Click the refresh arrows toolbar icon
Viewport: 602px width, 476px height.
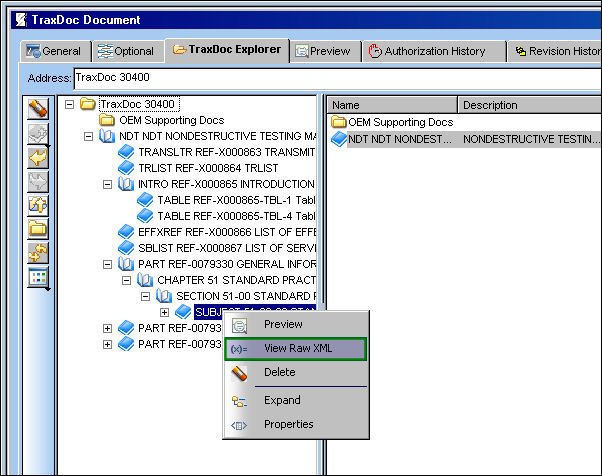tap(38, 253)
